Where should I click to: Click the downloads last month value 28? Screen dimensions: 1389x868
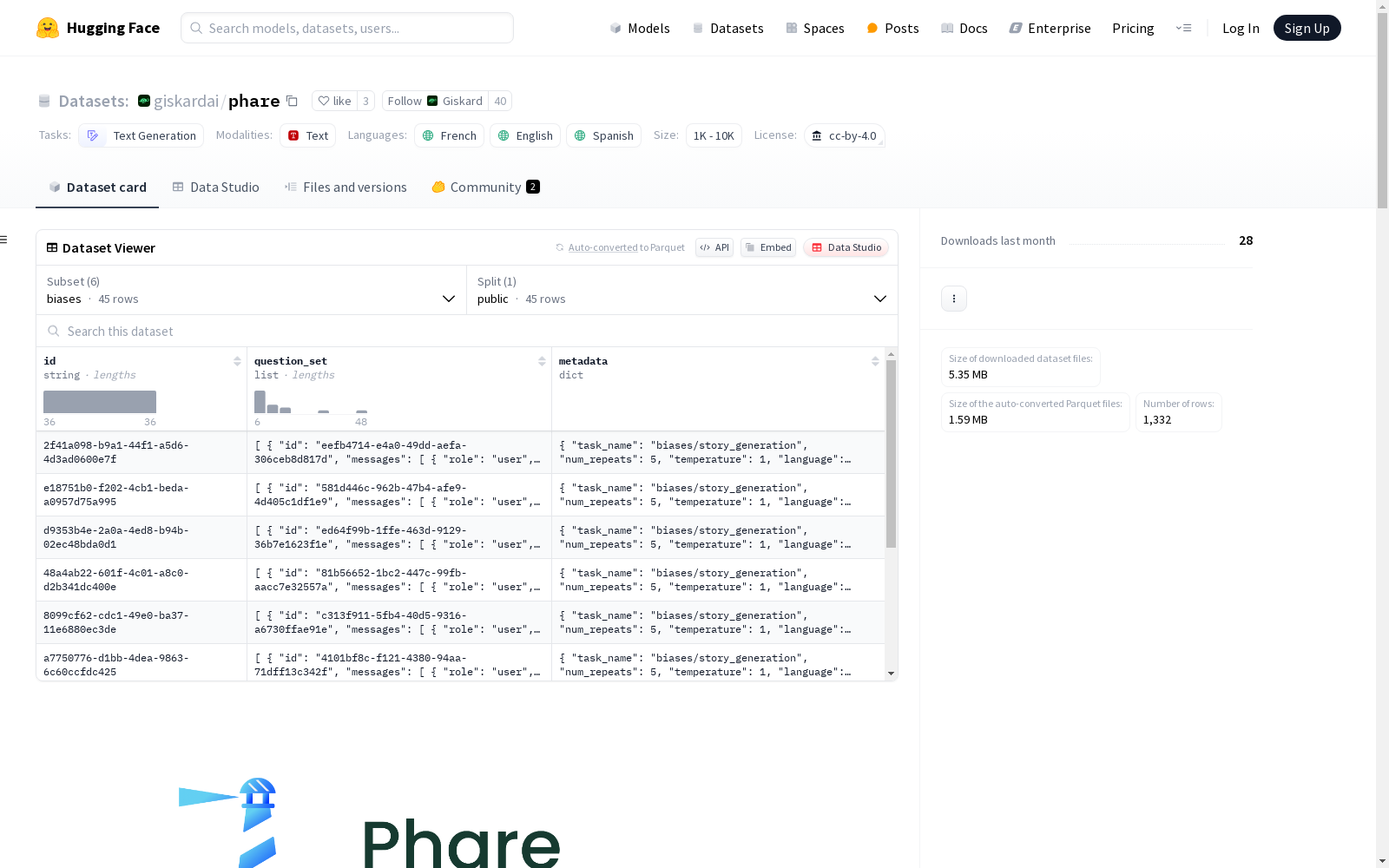[x=1246, y=240]
